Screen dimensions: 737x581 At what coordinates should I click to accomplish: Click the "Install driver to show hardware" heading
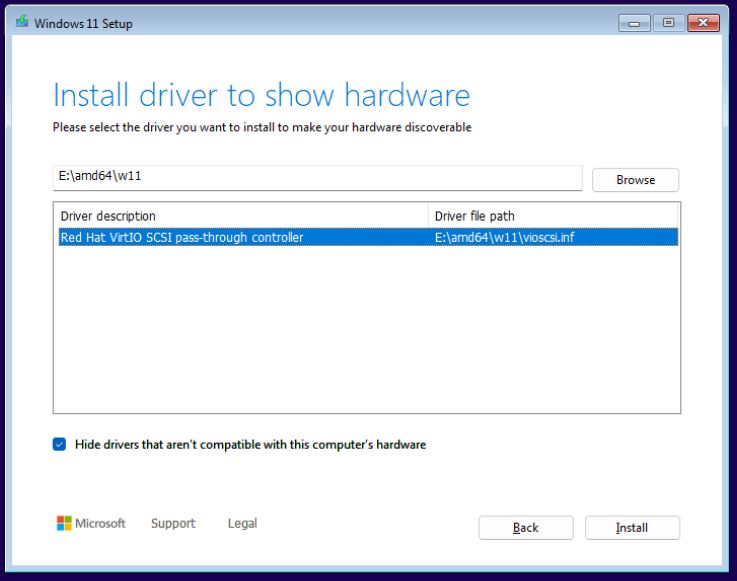[261, 95]
